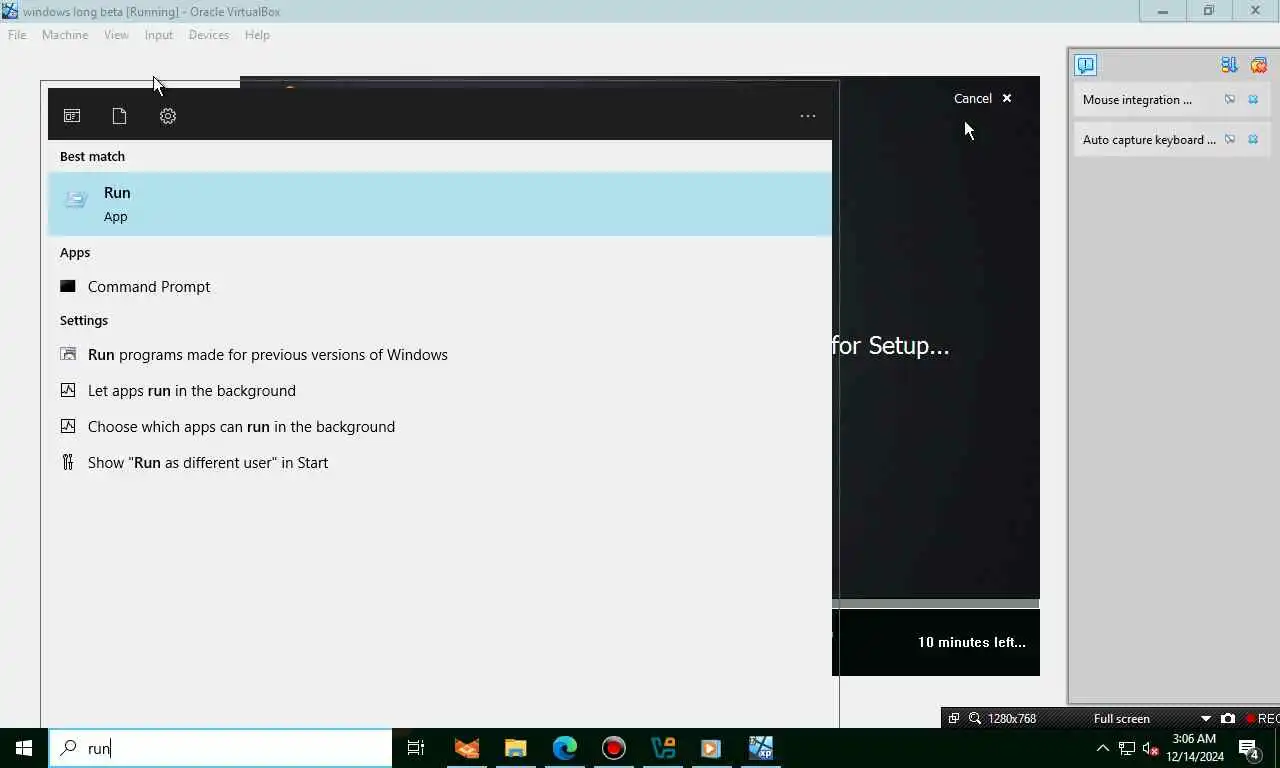The width and height of the screenshot is (1280, 768).
Task: Filter search results by Settings gear icon
Action: pyautogui.click(x=168, y=116)
